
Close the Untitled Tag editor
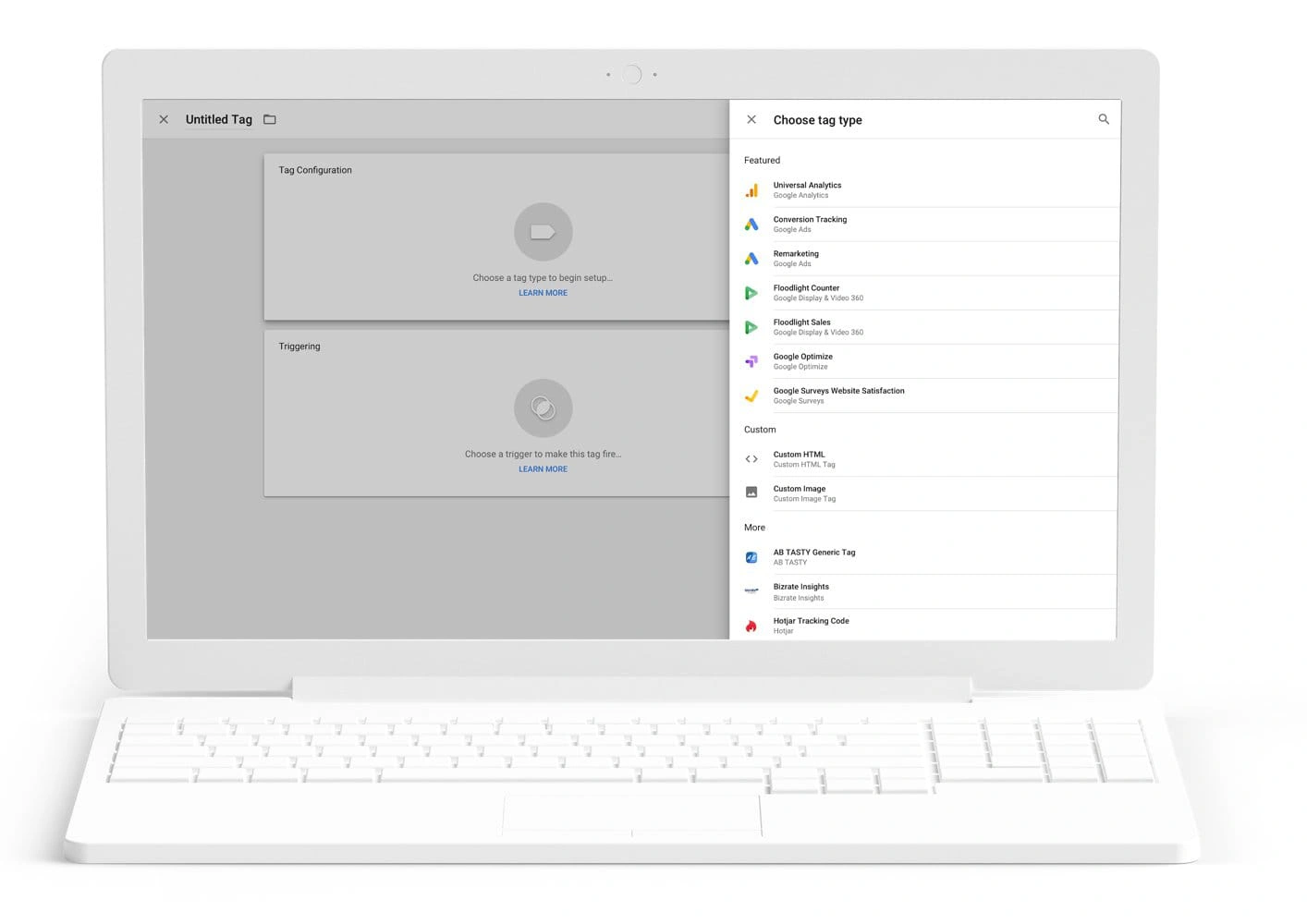click(x=164, y=119)
